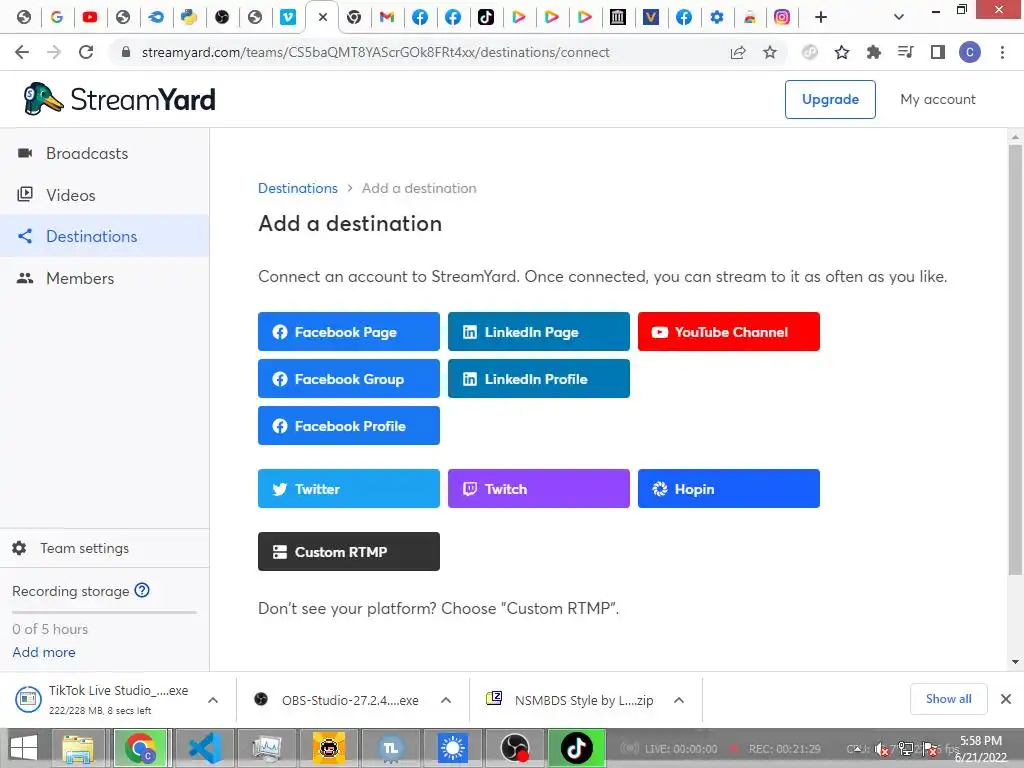
Task: Open My account
Action: (938, 99)
